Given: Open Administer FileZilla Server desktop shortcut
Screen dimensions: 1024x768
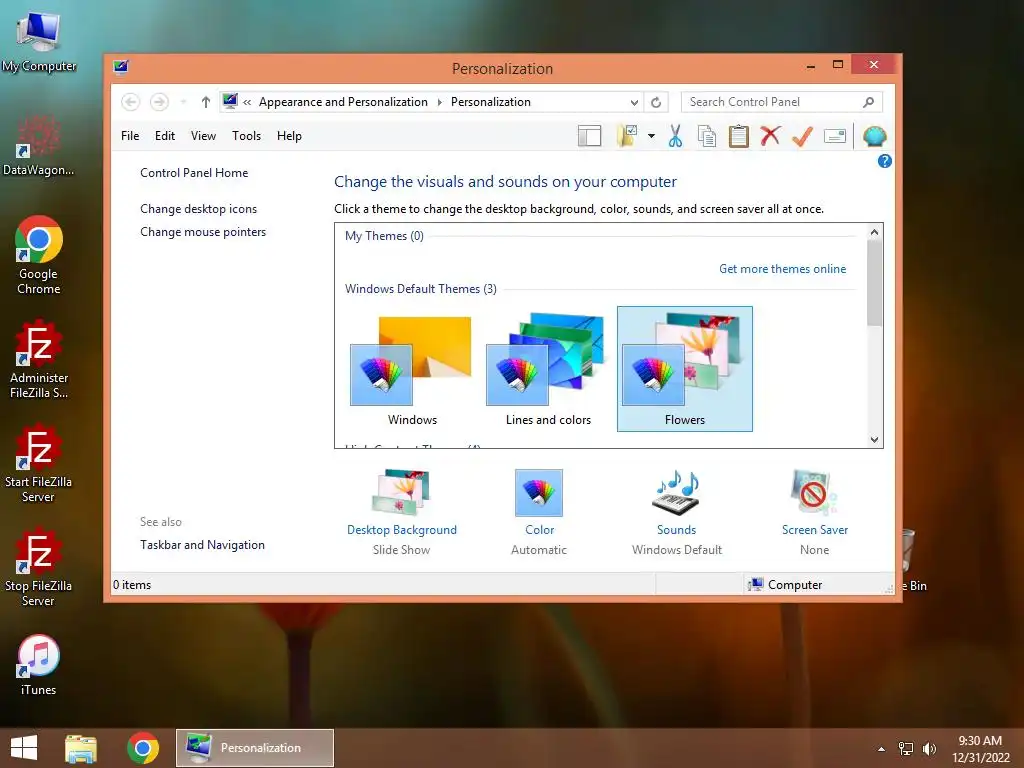Looking at the screenshot, I should click(39, 359).
